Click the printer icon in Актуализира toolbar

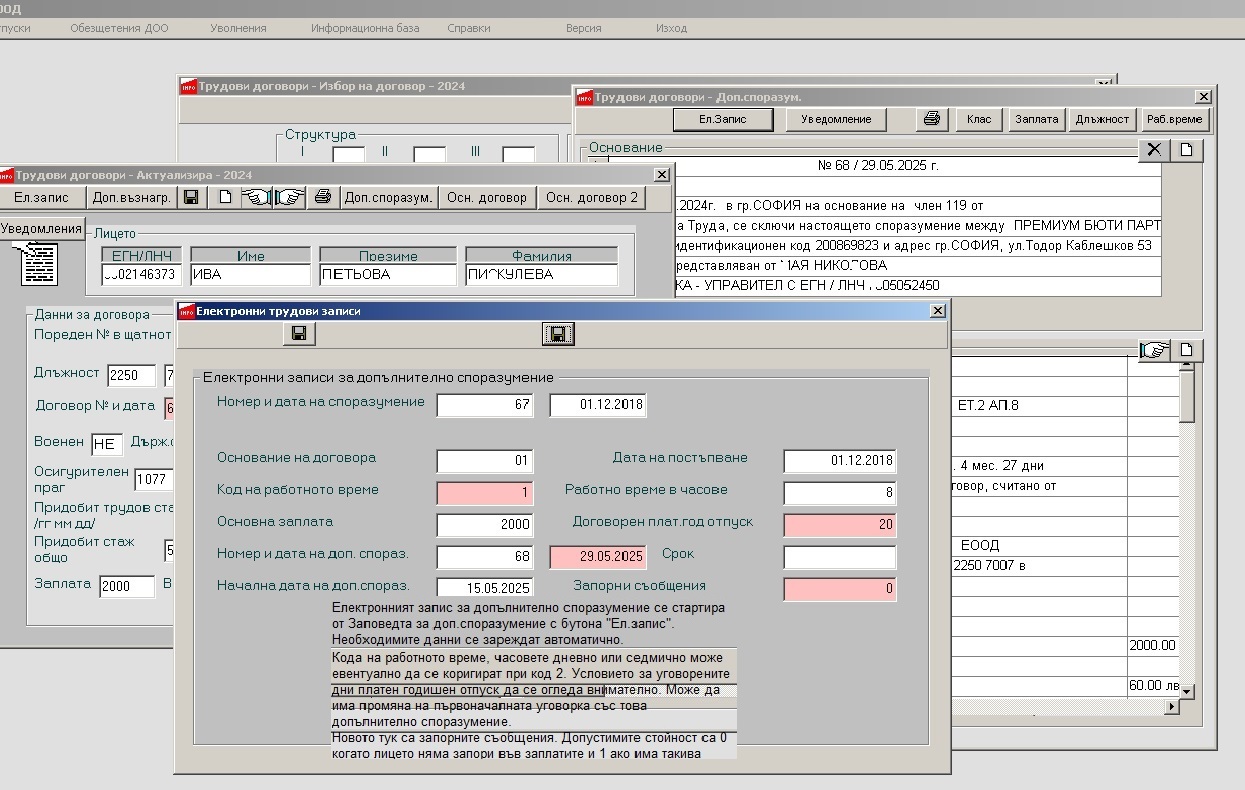point(322,197)
